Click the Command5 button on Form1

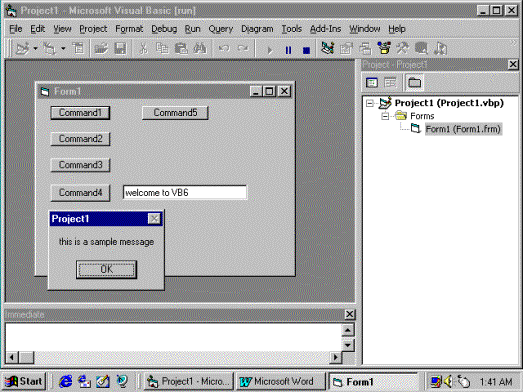point(175,113)
